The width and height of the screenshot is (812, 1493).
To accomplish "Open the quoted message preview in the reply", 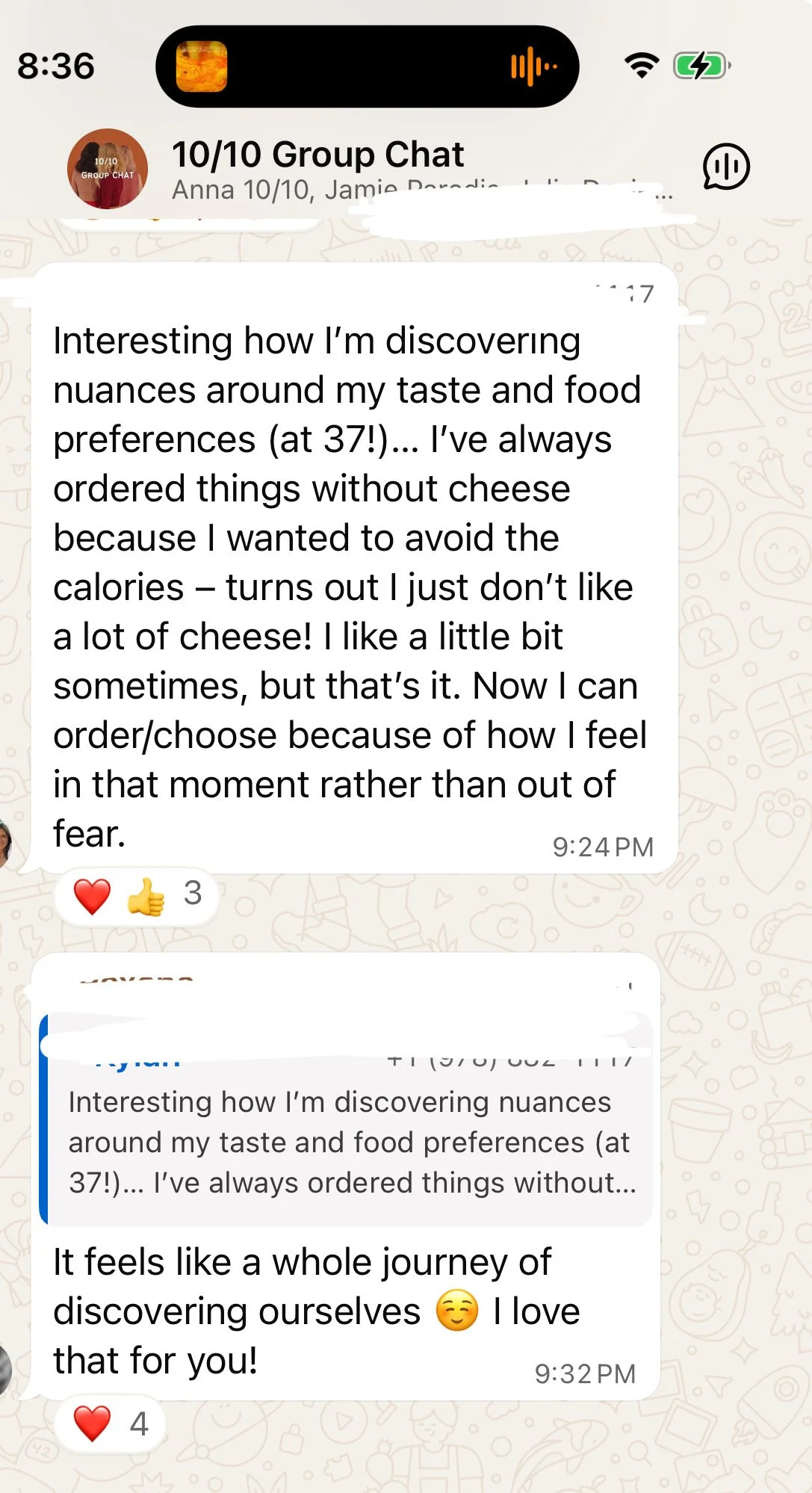I will click(x=346, y=1119).
